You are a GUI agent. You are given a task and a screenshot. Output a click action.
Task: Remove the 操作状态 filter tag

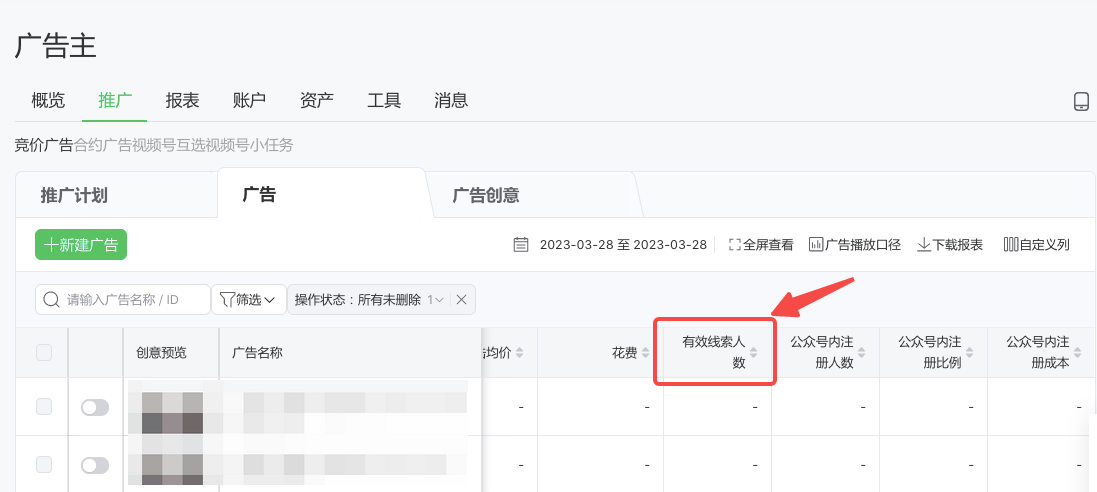click(x=461, y=299)
